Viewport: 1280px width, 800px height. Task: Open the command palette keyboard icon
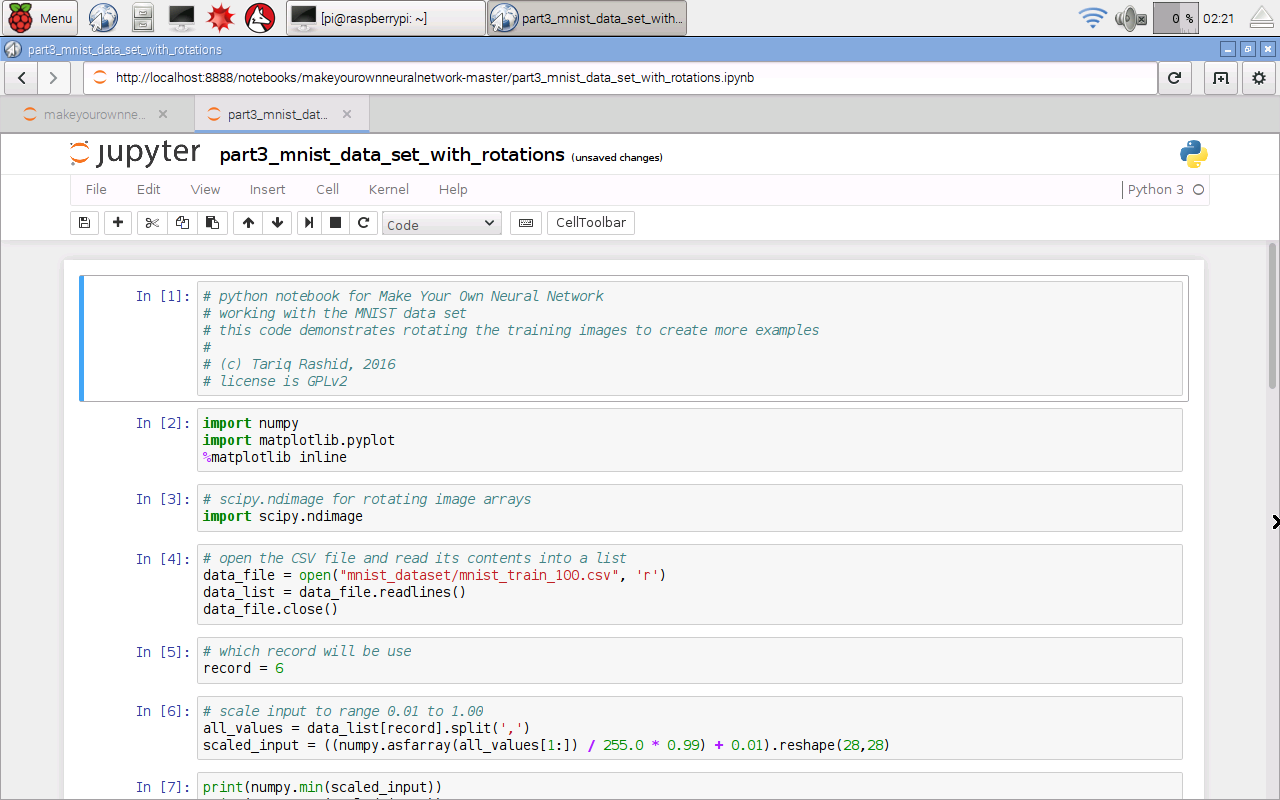coord(526,223)
